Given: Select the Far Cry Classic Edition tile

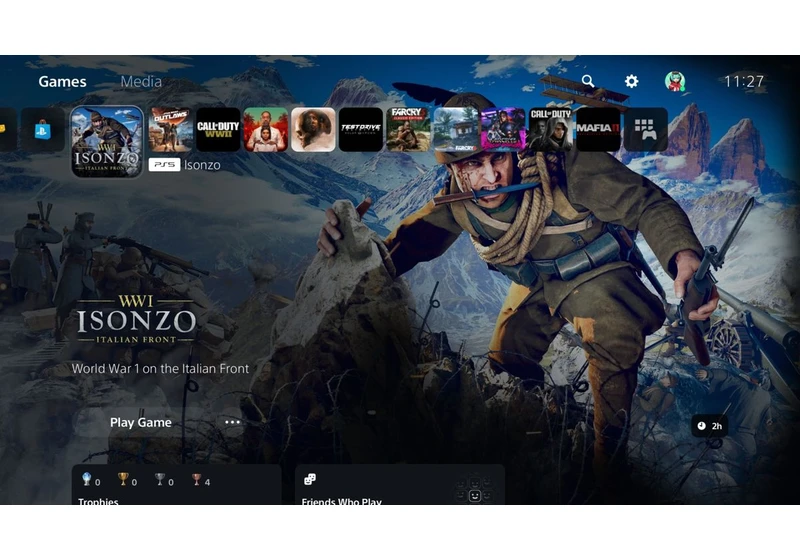Looking at the screenshot, I should click(x=408, y=130).
